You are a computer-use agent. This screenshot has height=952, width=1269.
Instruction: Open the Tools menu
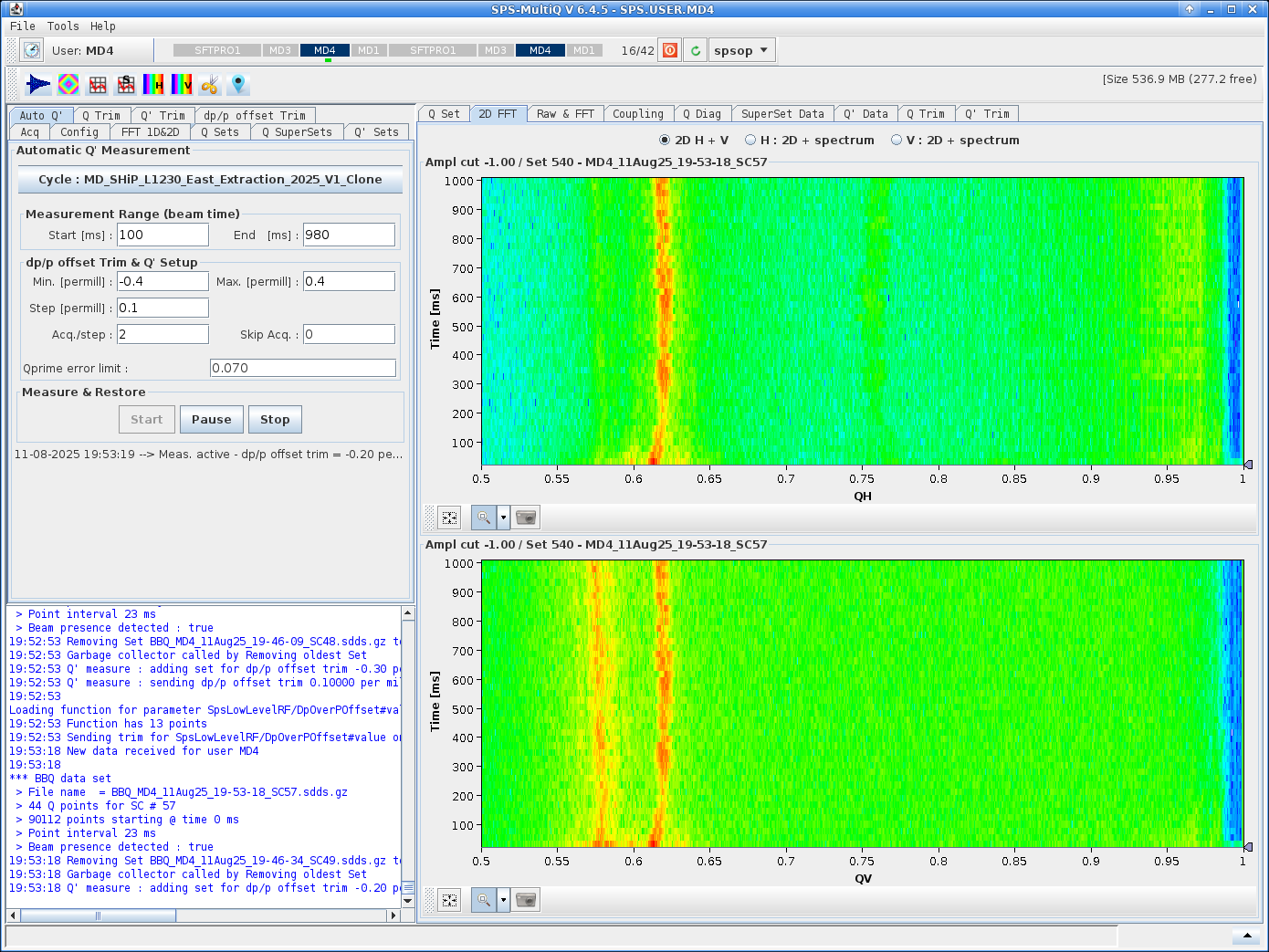(x=62, y=26)
